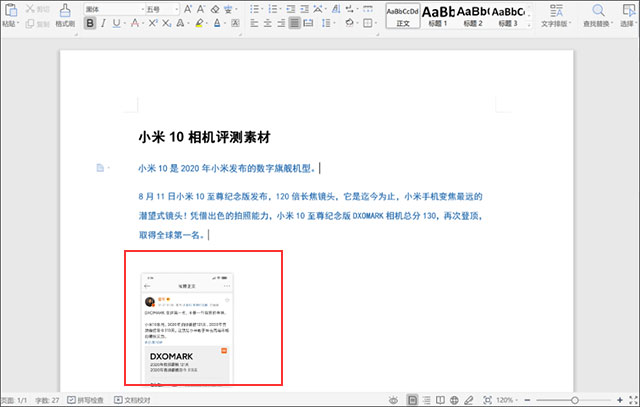Toggle Italic formatting
The image size is (640, 407).
(103, 23)
